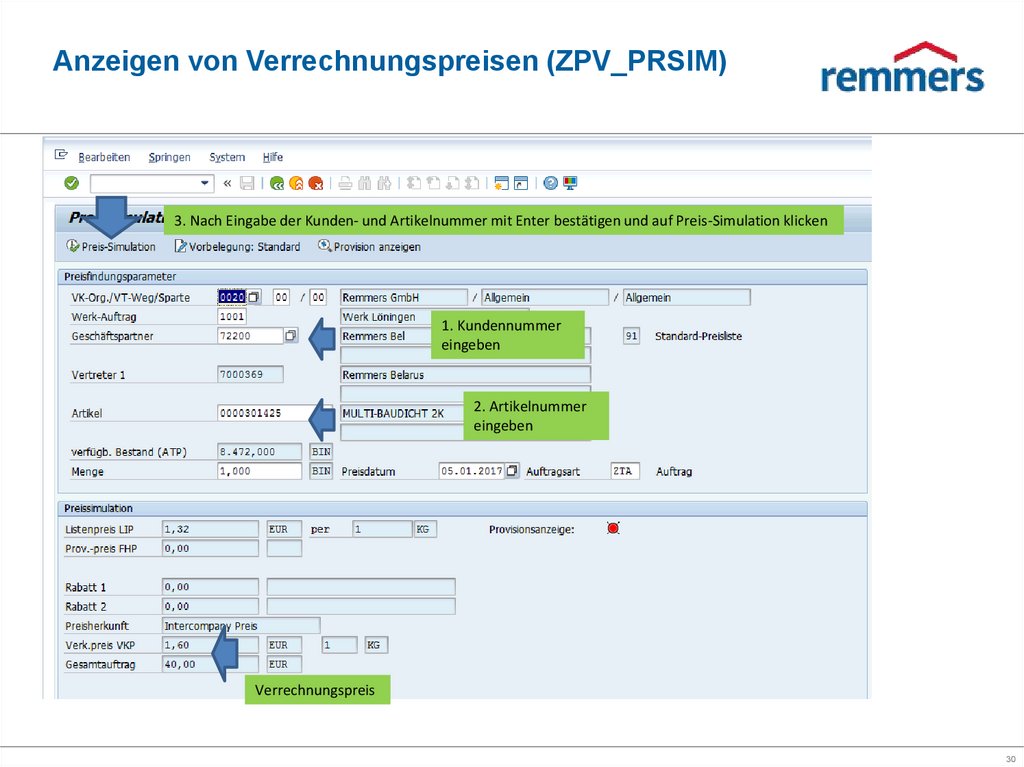
Task: Click the Help question mark icon
Action: tap(550, 183)
